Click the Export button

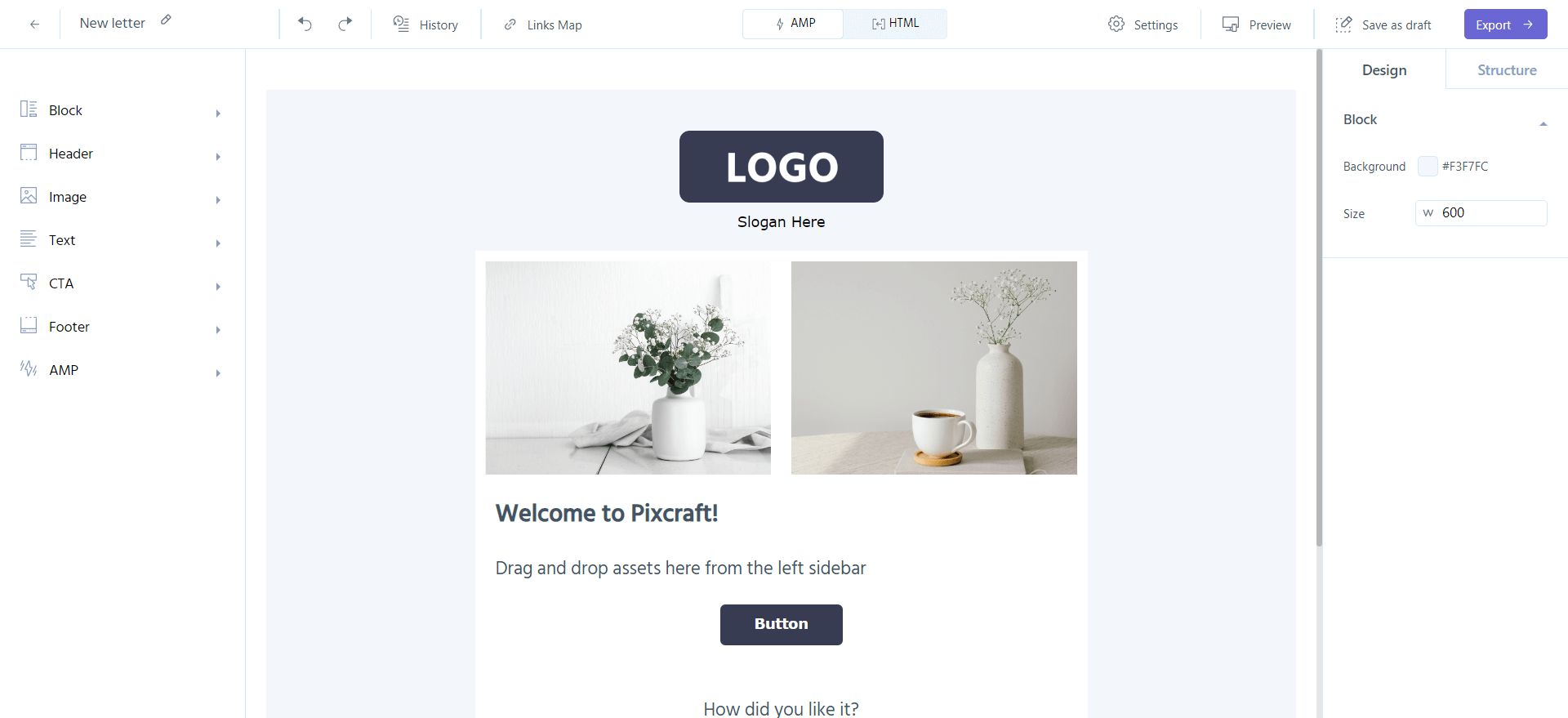[x=1505, y=25]
